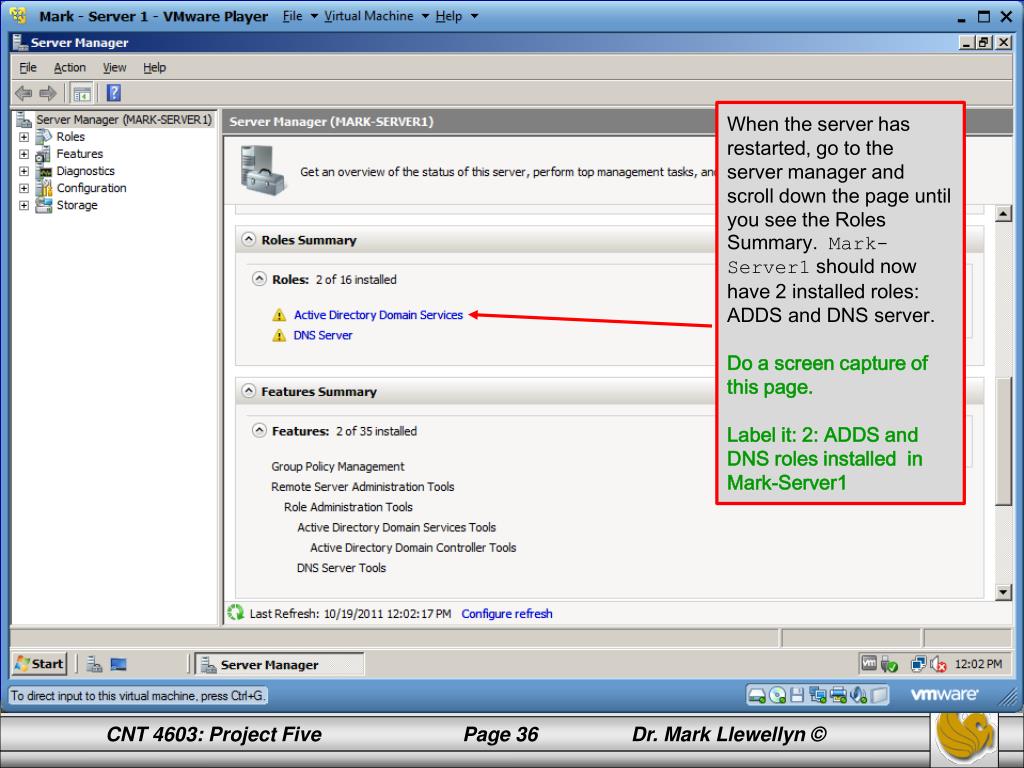This screenshot has height=768, width=1024.
Task: Open Server Manager File menu
Action: [x=28, y=67]
